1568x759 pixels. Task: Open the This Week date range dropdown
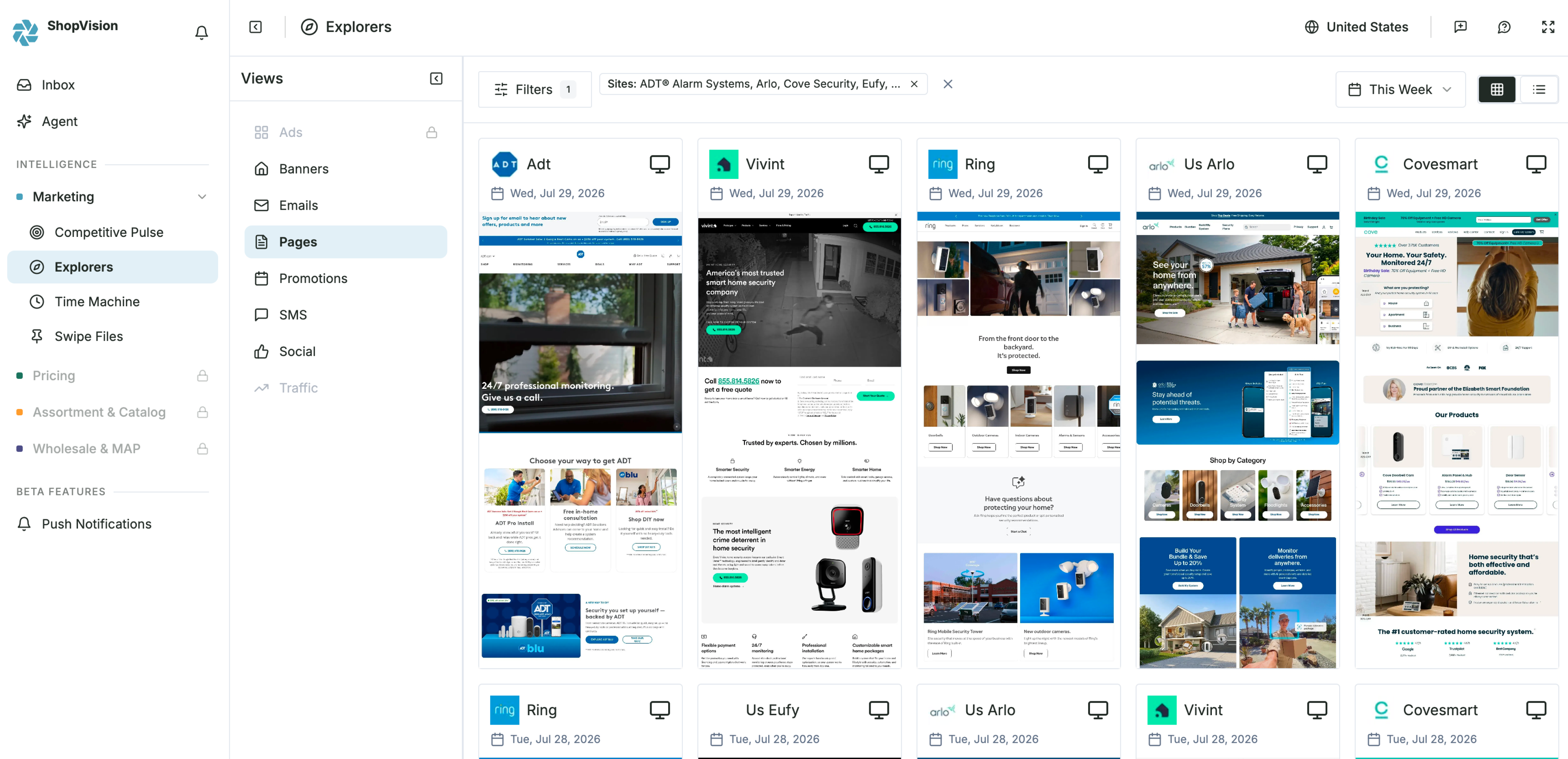[x=1400, y=89]
